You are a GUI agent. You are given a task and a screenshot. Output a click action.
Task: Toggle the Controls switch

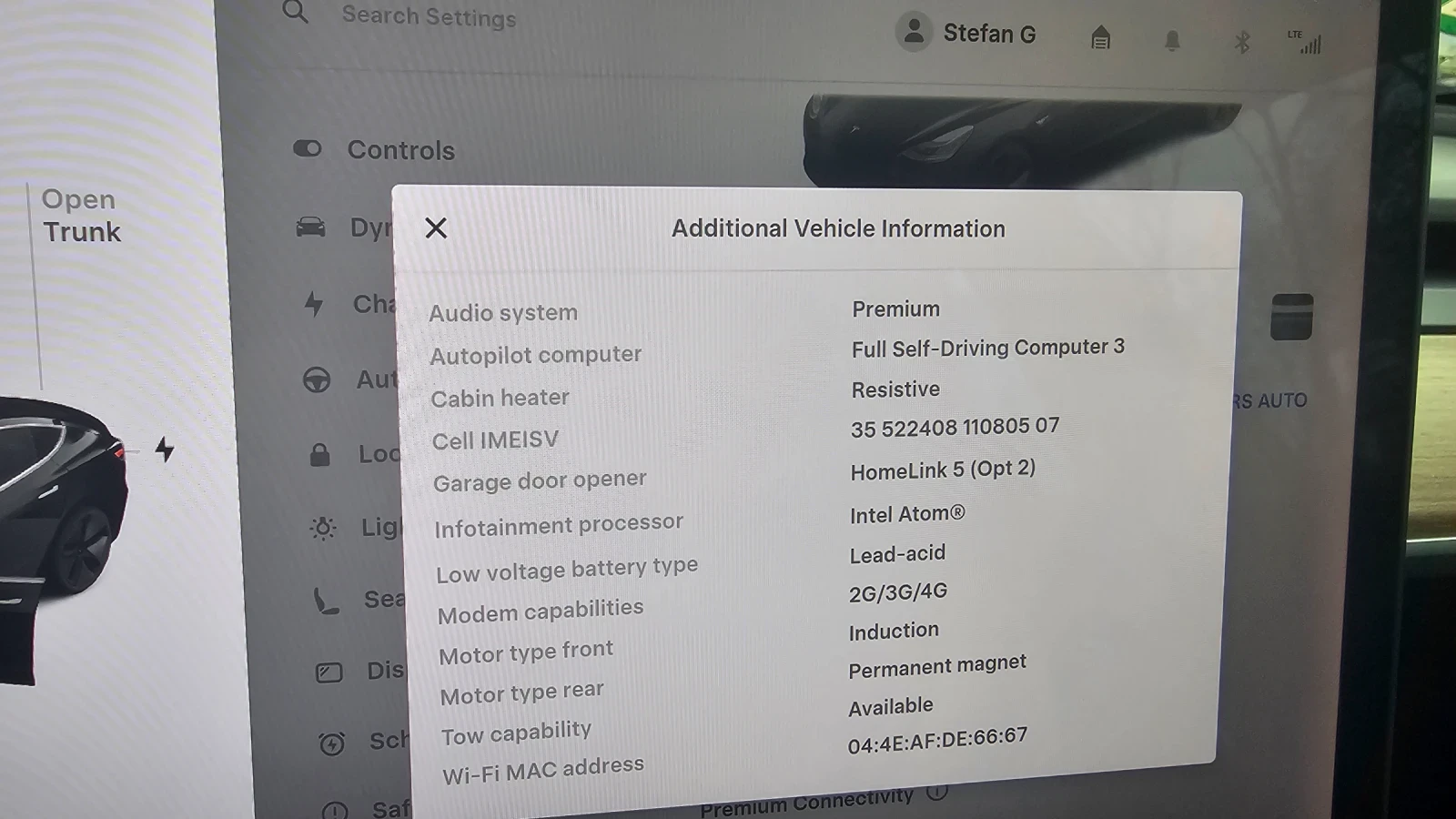[x=307, y=148]
